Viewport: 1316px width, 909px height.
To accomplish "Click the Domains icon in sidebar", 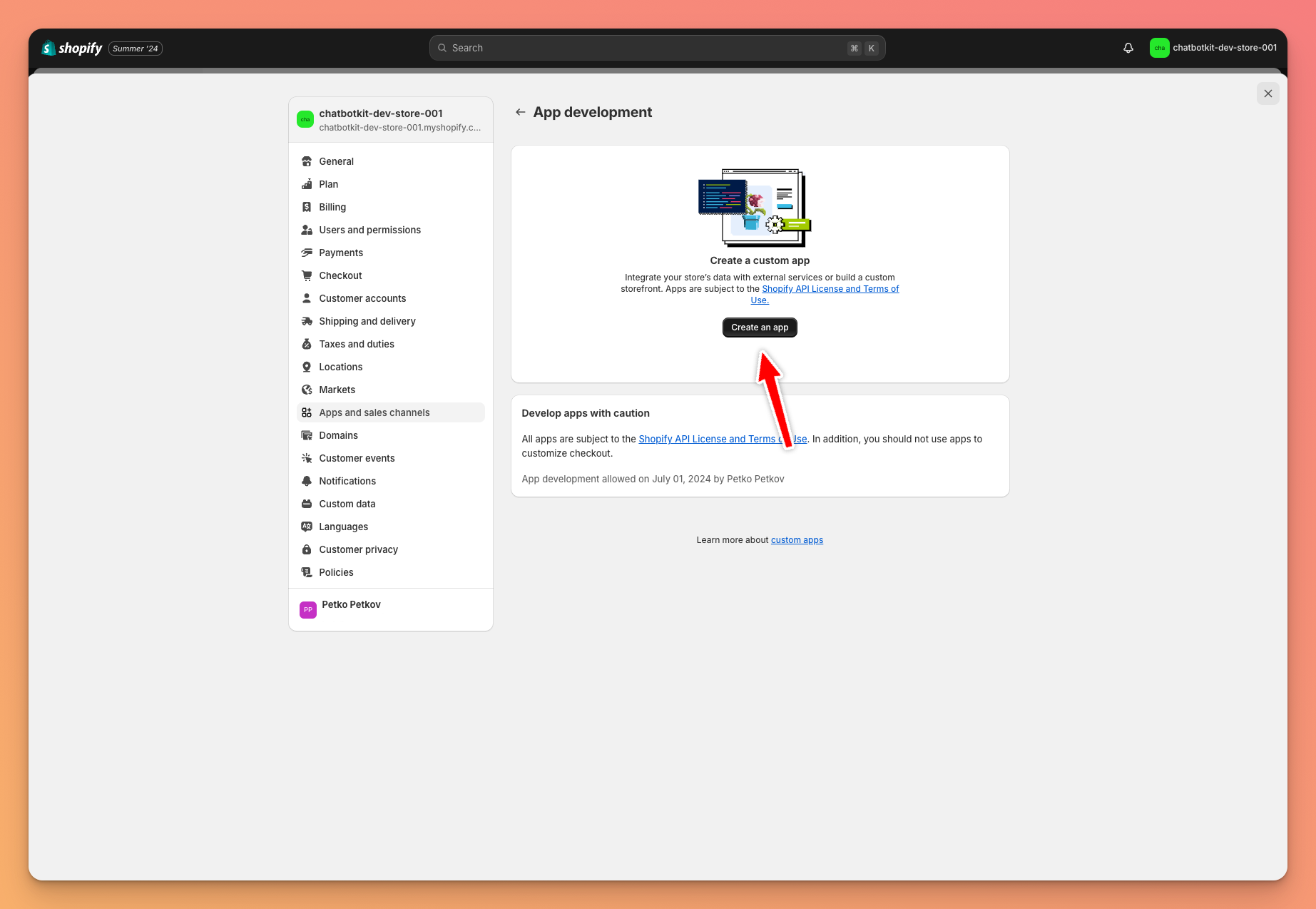I will click(307, 435).
